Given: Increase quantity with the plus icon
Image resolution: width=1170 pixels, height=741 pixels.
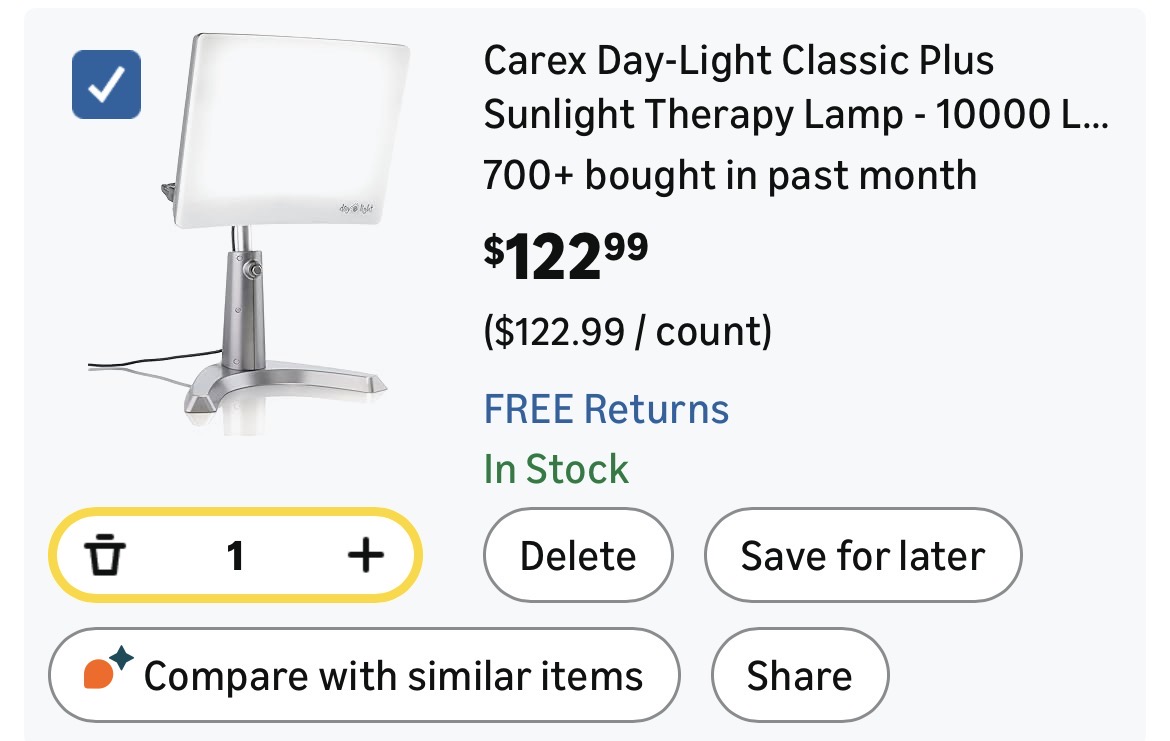Looking at the screenshot, I should [365, 556].
